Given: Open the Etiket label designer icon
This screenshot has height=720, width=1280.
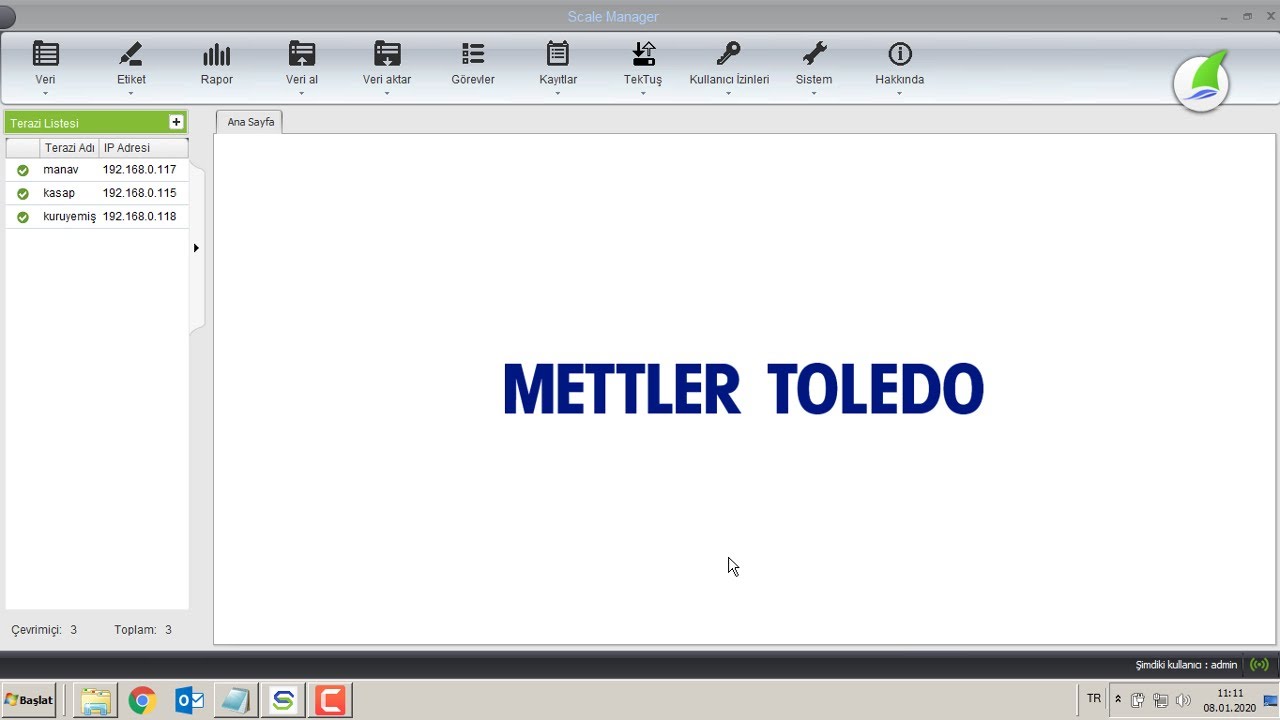Looking at the screenshot, I should (x=131, y=54).
